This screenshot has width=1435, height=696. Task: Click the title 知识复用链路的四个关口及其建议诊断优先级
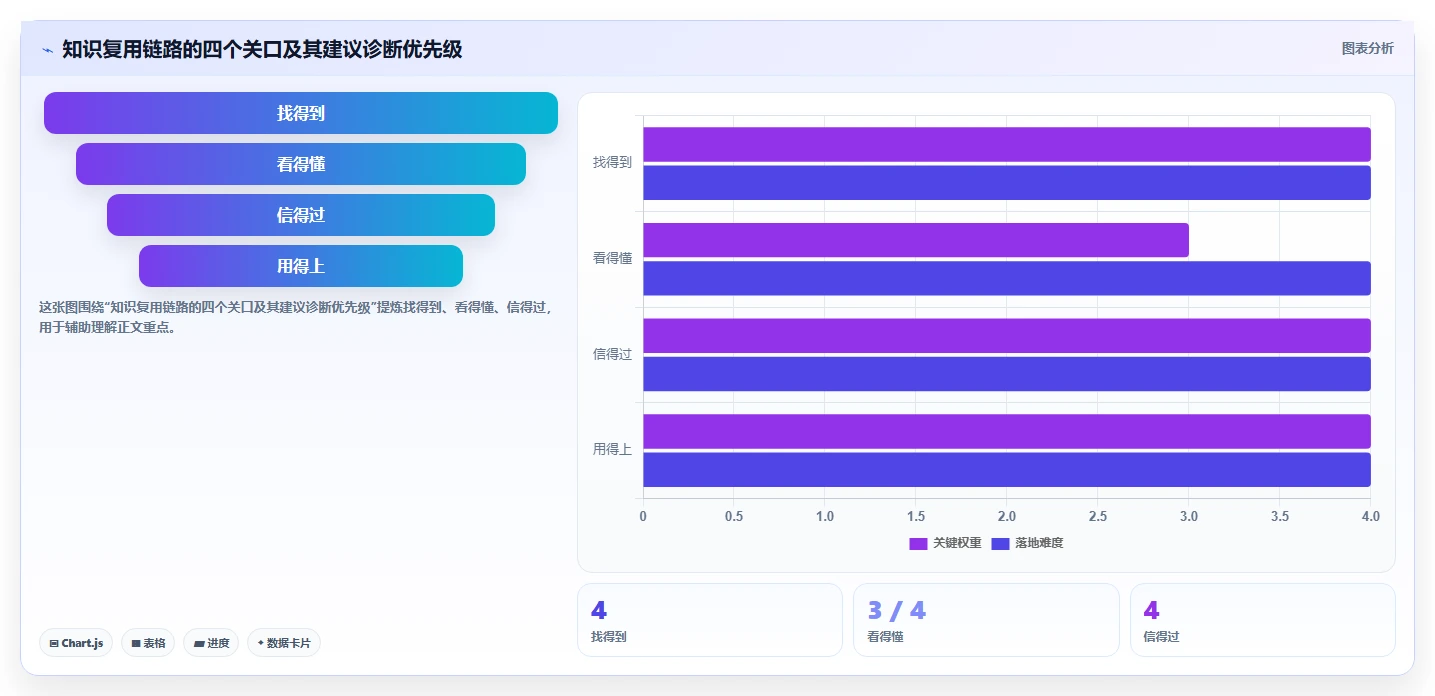click(x=262, y=49)
